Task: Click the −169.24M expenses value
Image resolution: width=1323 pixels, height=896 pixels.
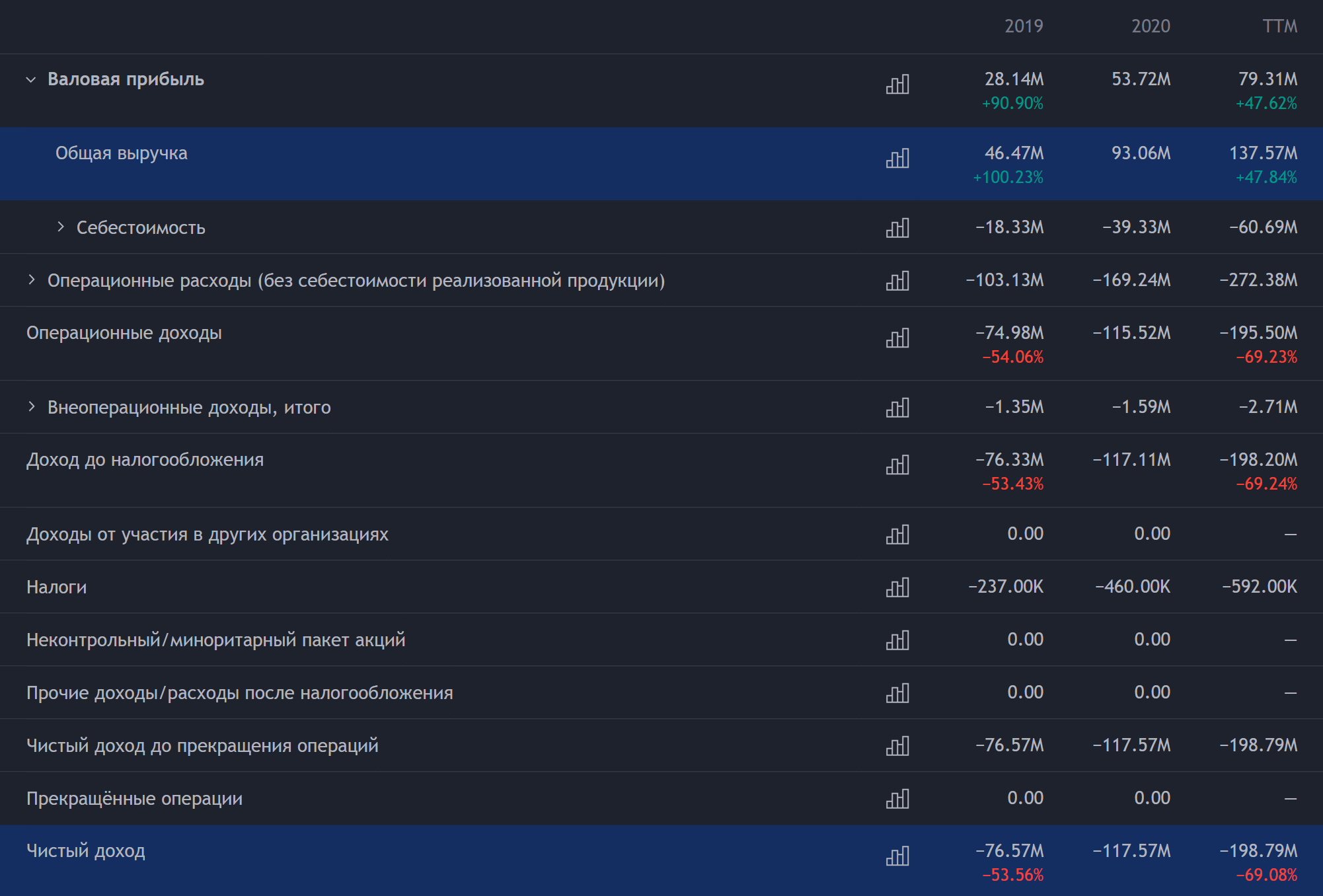Action: (x=1131, y=280)
